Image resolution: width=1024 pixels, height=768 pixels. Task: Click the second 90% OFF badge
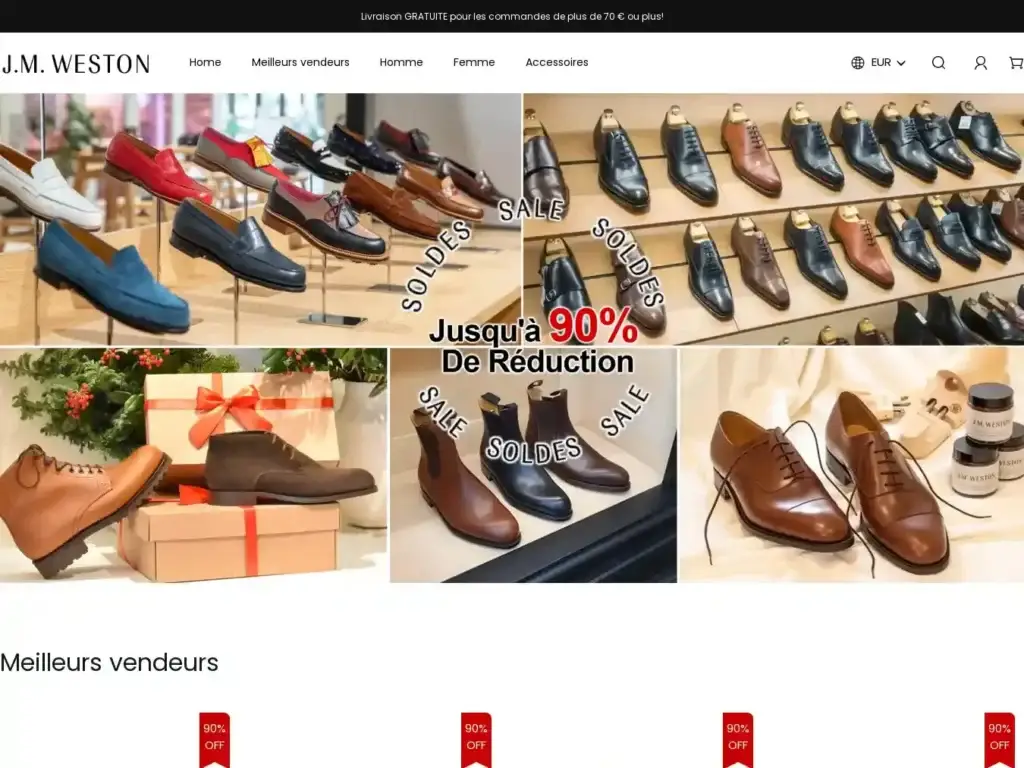(x=476, y=738)
